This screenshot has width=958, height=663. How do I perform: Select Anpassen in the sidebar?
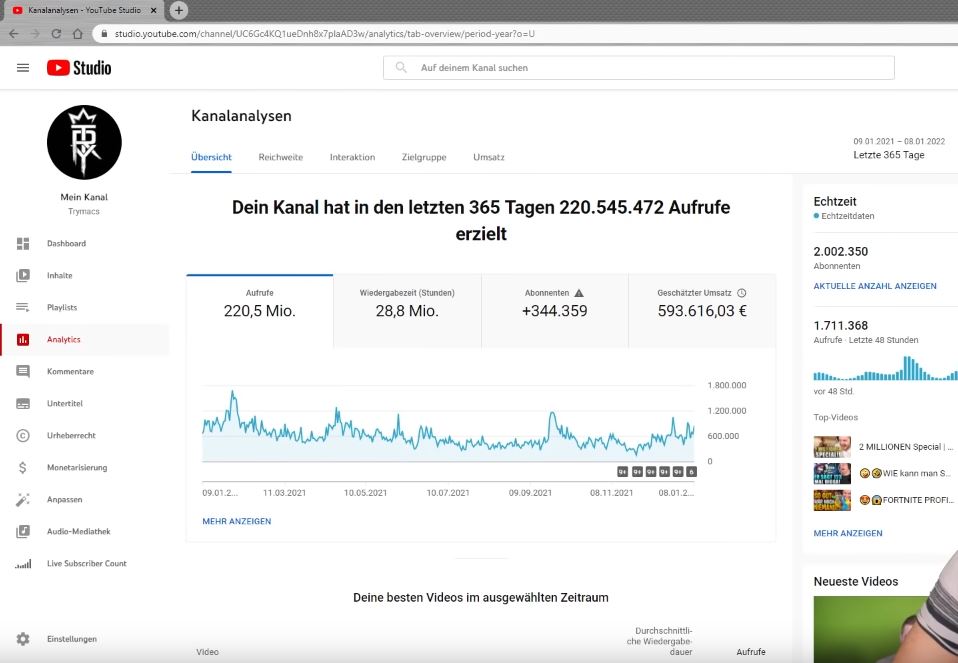point(62,499)
